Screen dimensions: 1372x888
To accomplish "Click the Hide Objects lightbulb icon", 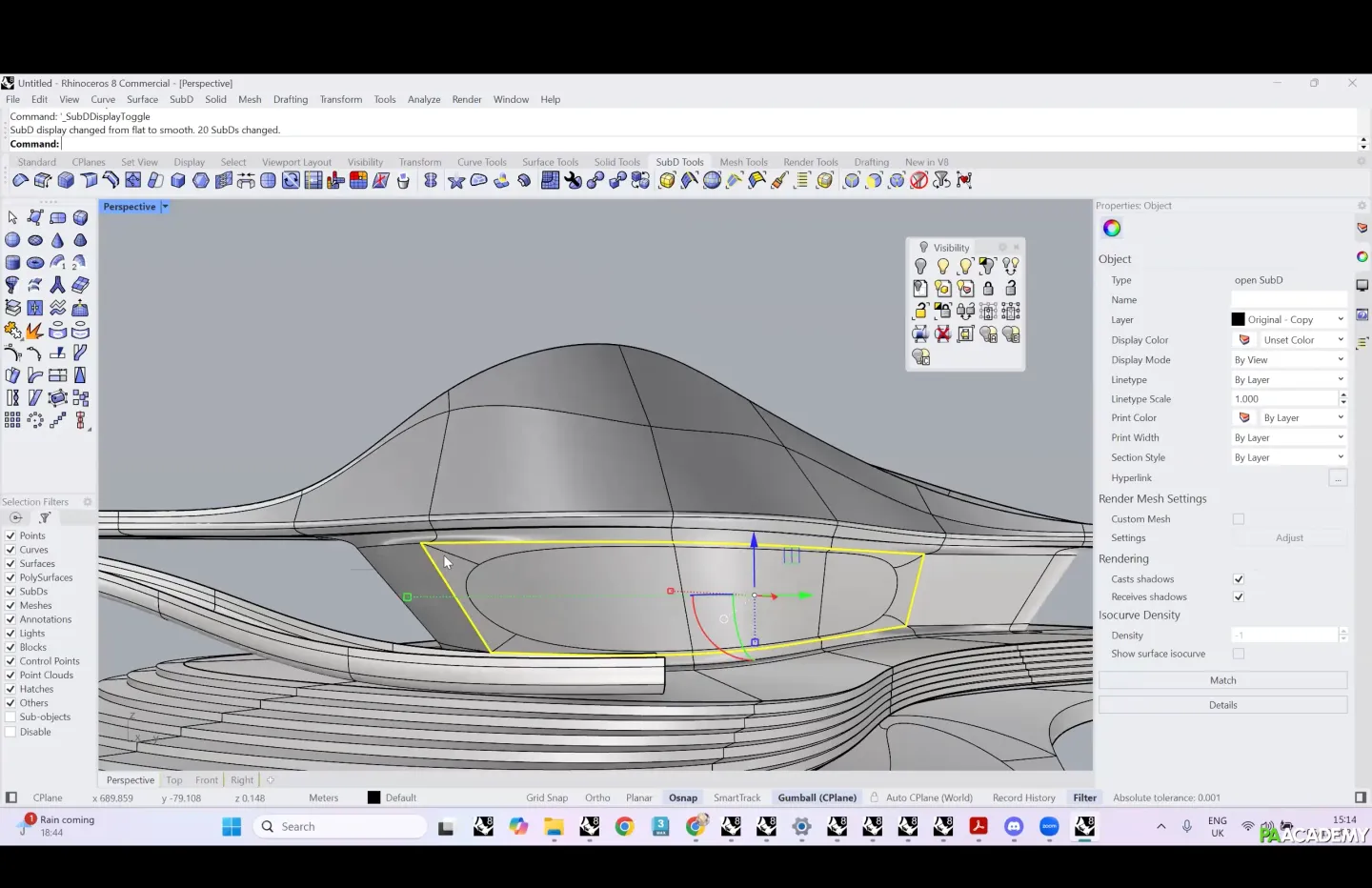I will point(920,267).
